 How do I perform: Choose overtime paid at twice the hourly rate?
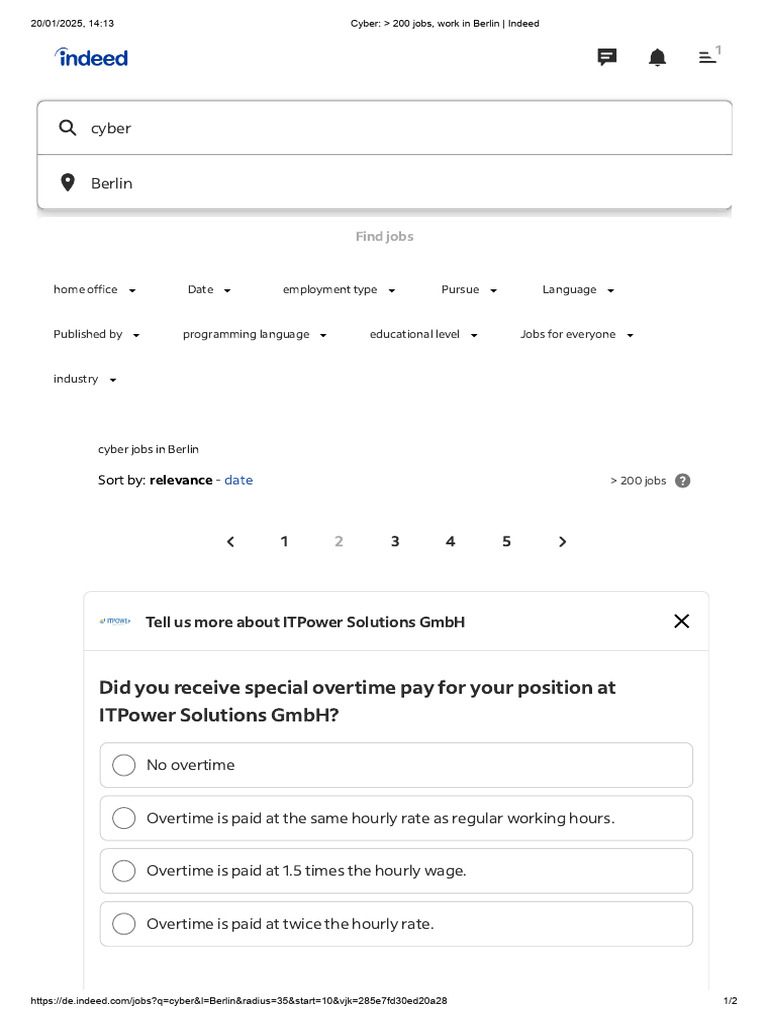click(124, 924)
